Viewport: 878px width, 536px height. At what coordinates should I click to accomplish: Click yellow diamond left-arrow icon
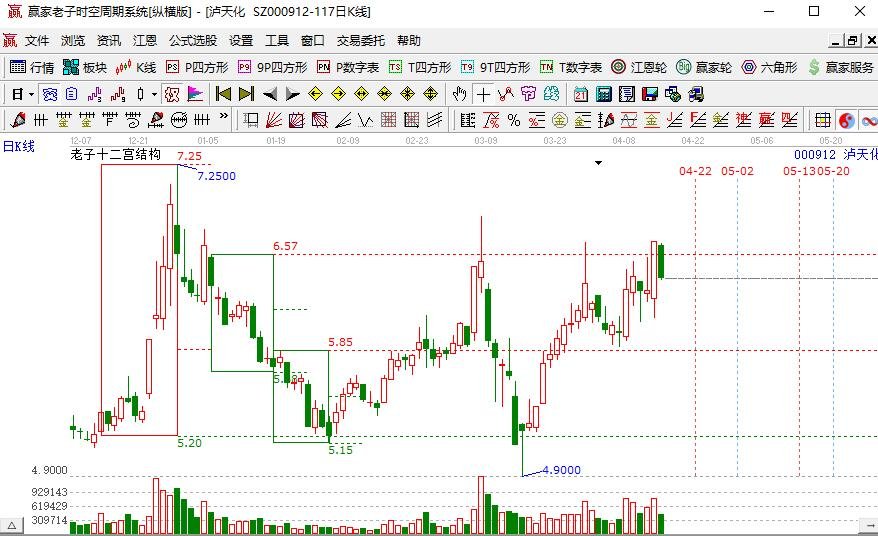tap(316, 94)
